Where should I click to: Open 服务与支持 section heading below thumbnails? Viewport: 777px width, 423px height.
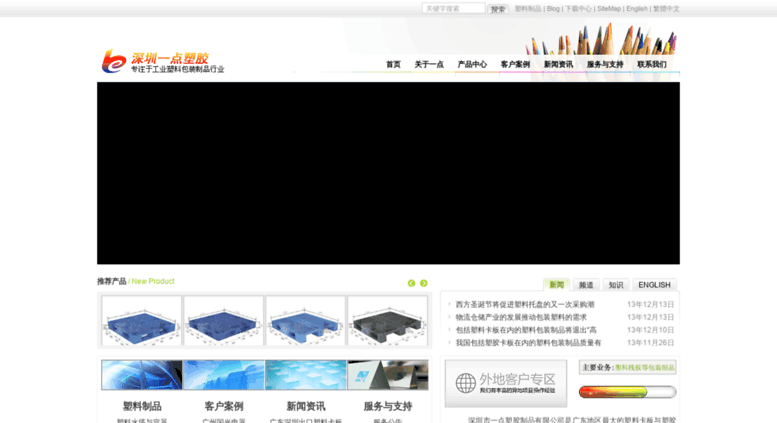tap(388, 406)
